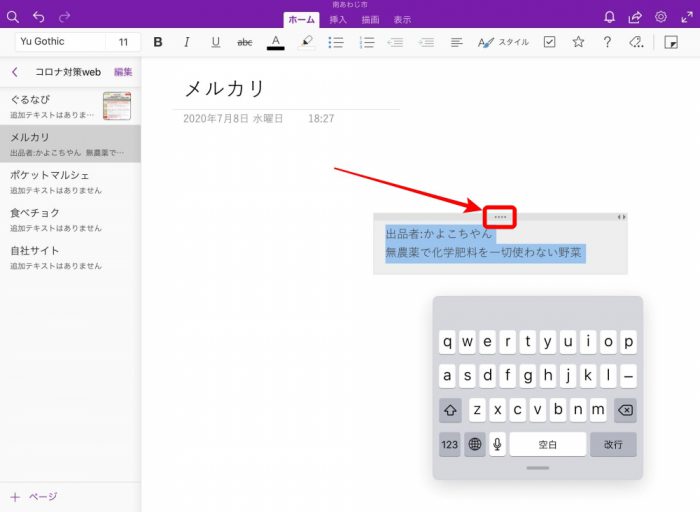Viewport: 700px width, 512px height.
Task: Insert a to-do checkbox tag
Action: tap(550, 42)
